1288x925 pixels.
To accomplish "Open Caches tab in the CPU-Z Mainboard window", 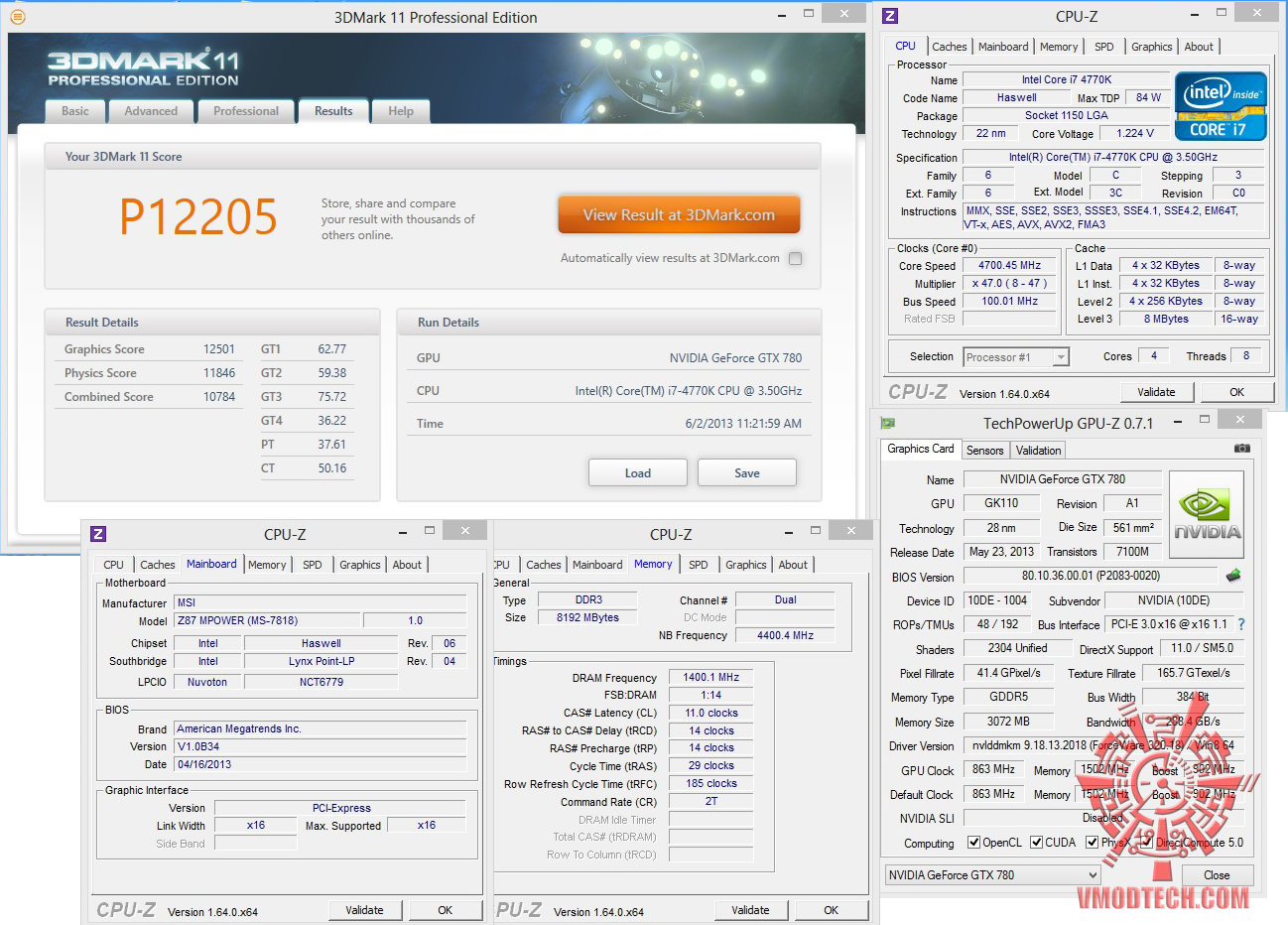I will [158, 565].
